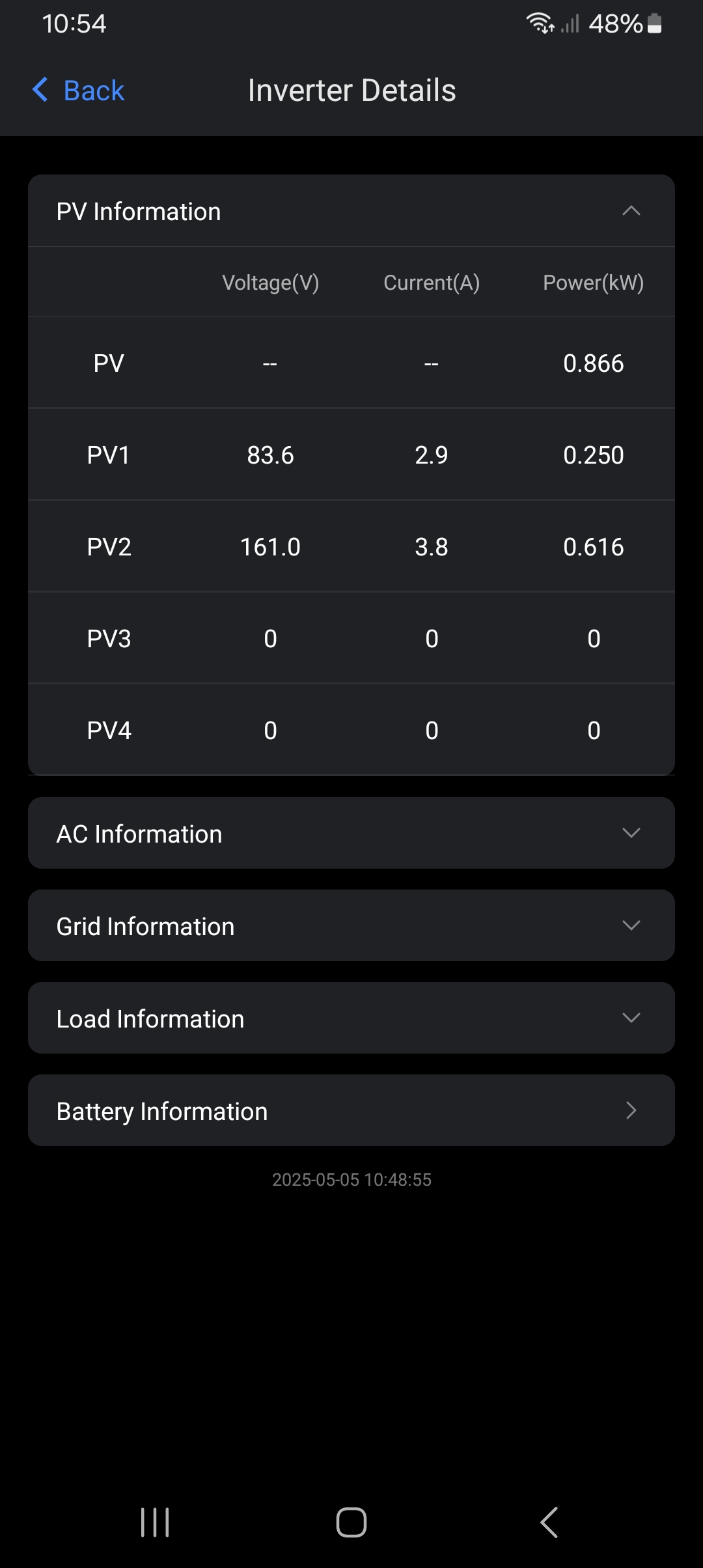Tap the Android recent apps icon
Screen dimensions: 703x1568
pos(155,1522)
